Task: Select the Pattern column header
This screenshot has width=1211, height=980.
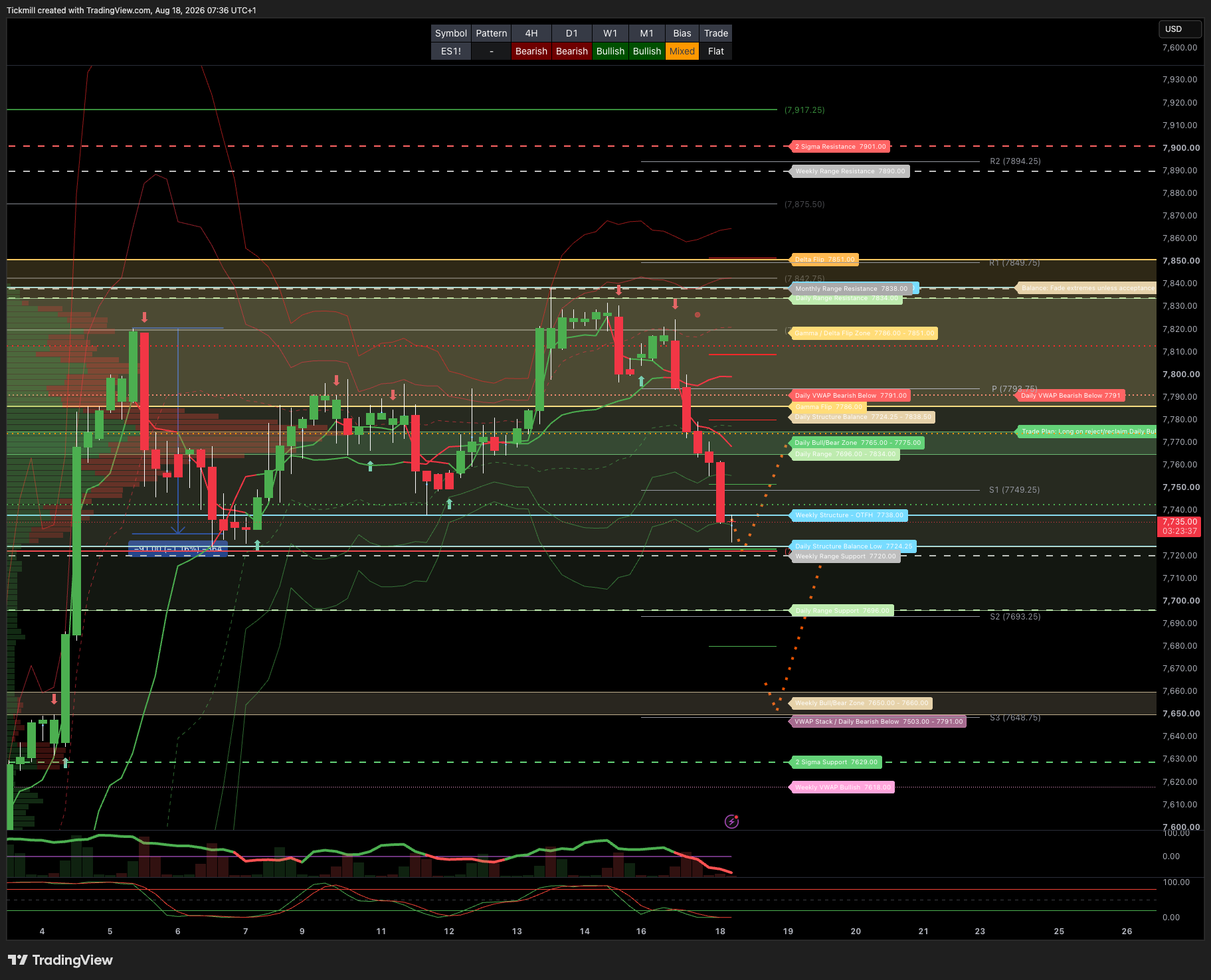Action: pyautogui.click(x=492, y=33)
